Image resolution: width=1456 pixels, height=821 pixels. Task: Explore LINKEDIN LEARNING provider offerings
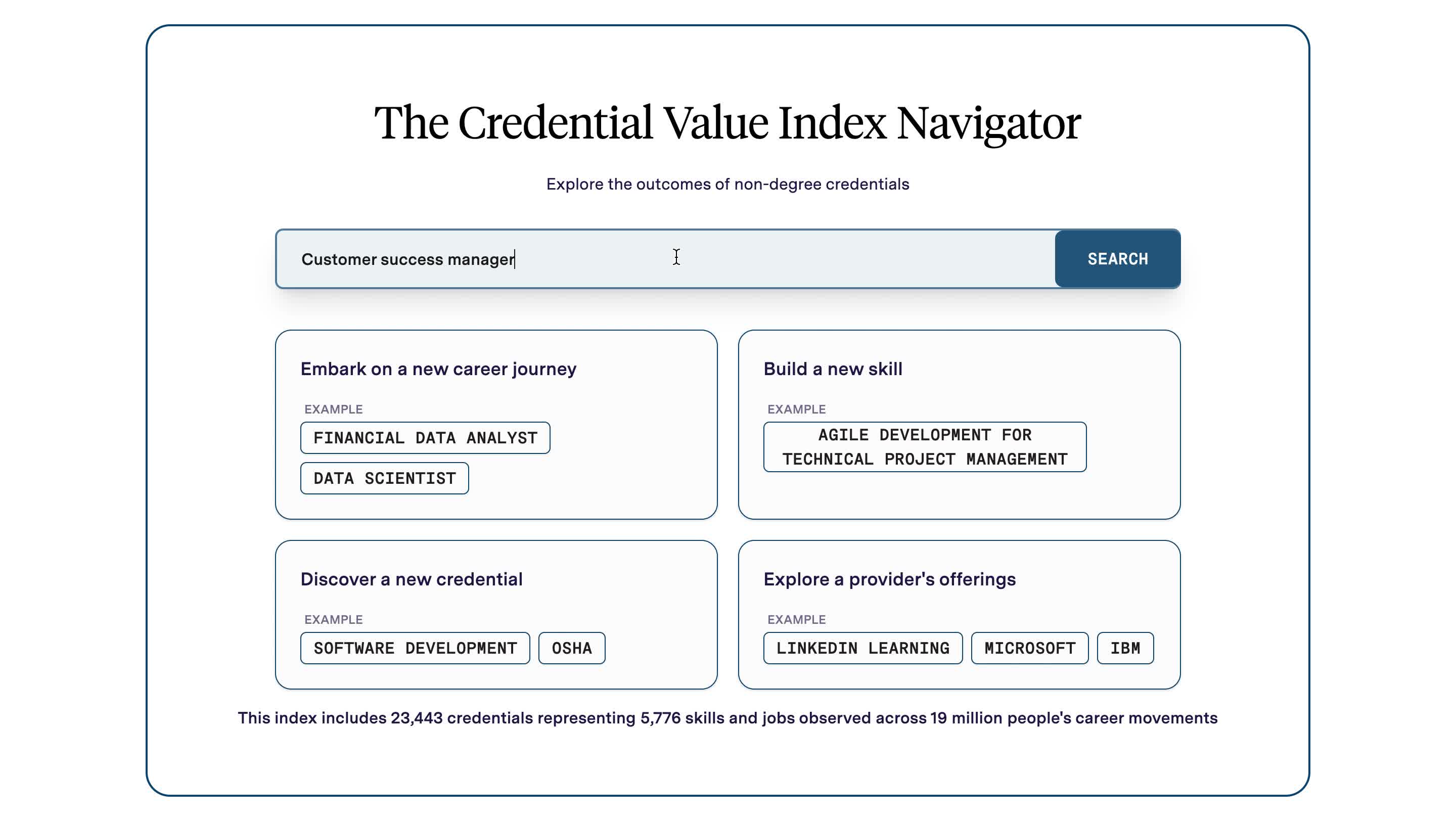862,648
